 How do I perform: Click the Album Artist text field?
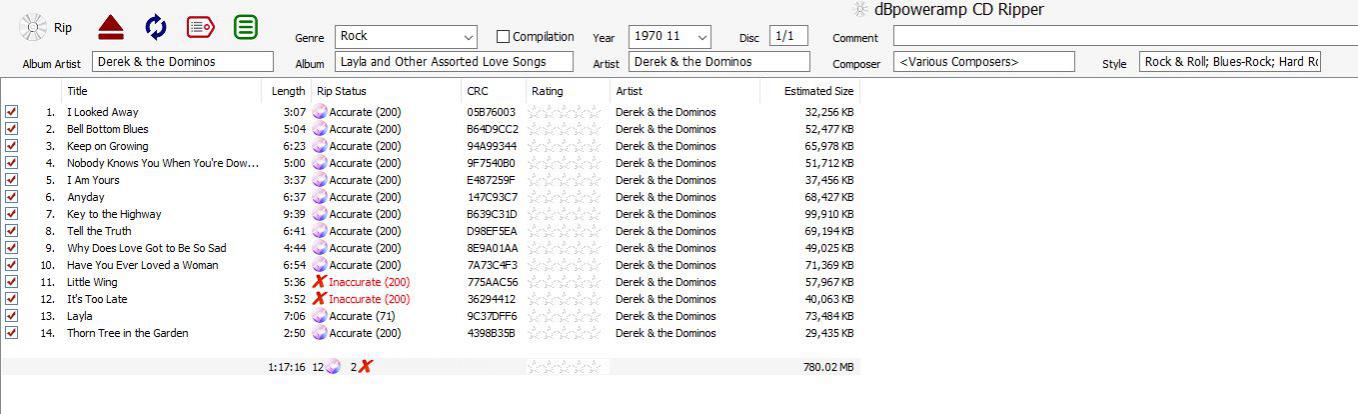(x=182, y=62)
